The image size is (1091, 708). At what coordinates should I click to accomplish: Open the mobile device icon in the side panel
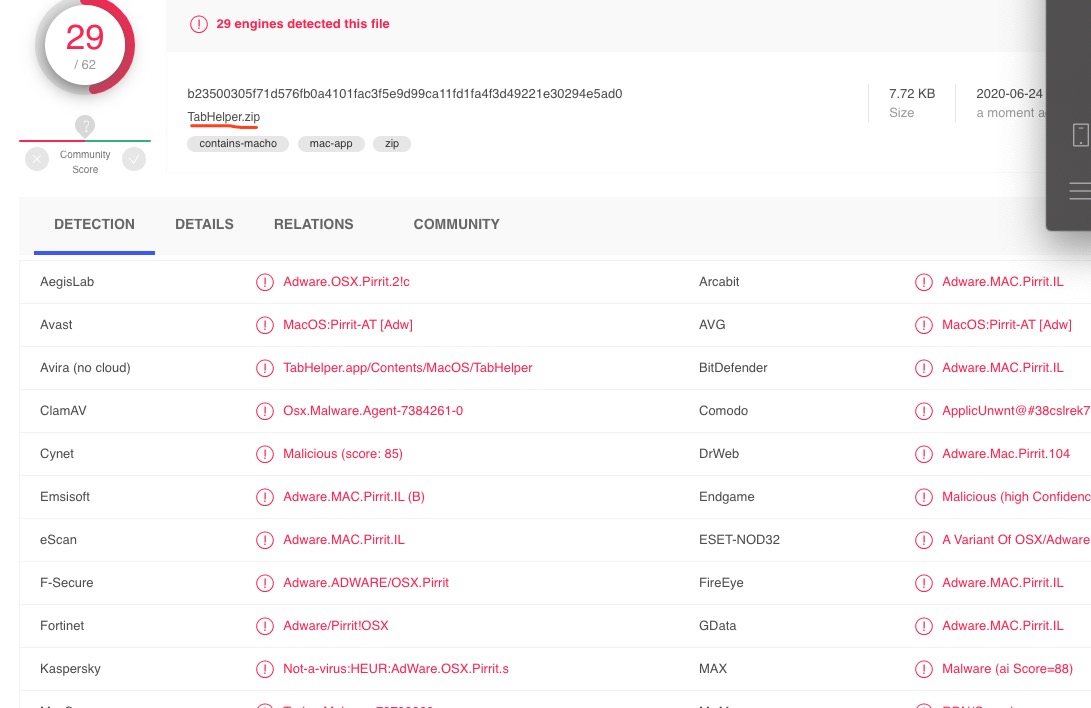tap(1080, 134)
